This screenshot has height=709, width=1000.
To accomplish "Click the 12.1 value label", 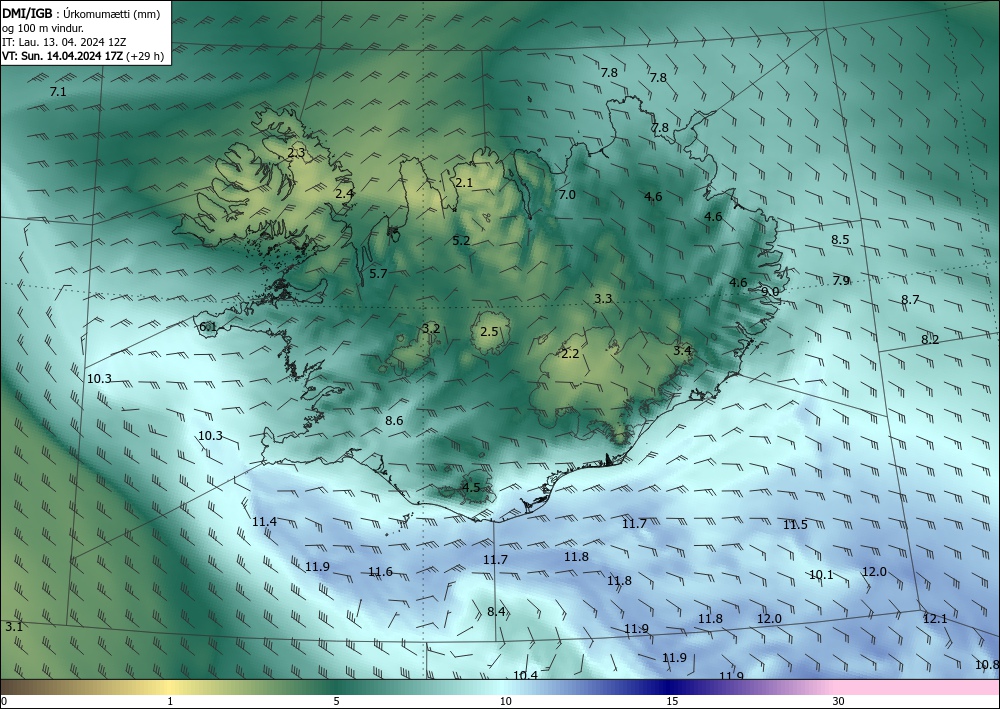I will [935, 619].
